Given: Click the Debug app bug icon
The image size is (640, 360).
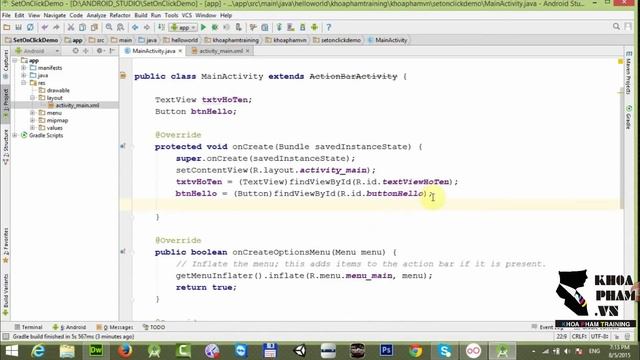Looking at the screenshot, I should 215,27.
